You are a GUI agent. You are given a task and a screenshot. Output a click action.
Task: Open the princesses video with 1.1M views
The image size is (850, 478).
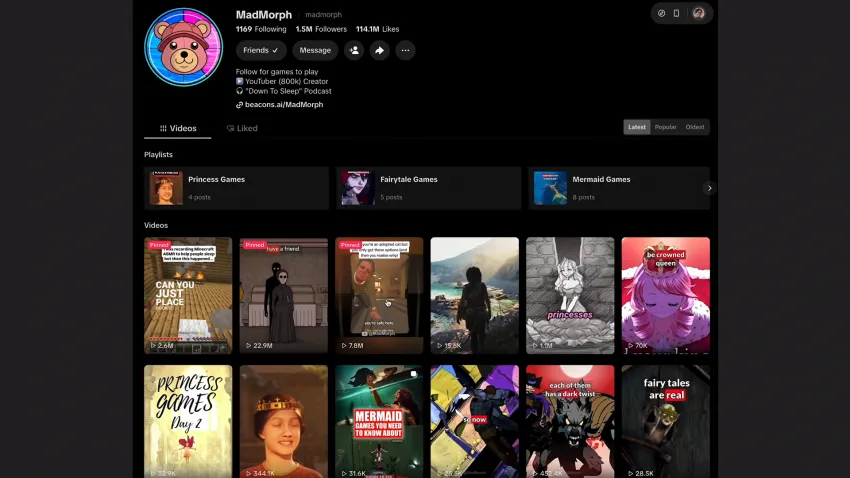[x=570, y=295]
